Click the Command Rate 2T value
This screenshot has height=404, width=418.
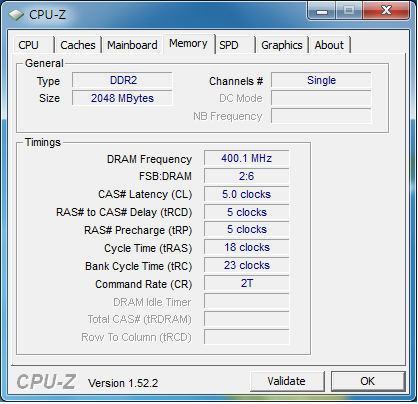pyautogui.click(x=247, y=283)
